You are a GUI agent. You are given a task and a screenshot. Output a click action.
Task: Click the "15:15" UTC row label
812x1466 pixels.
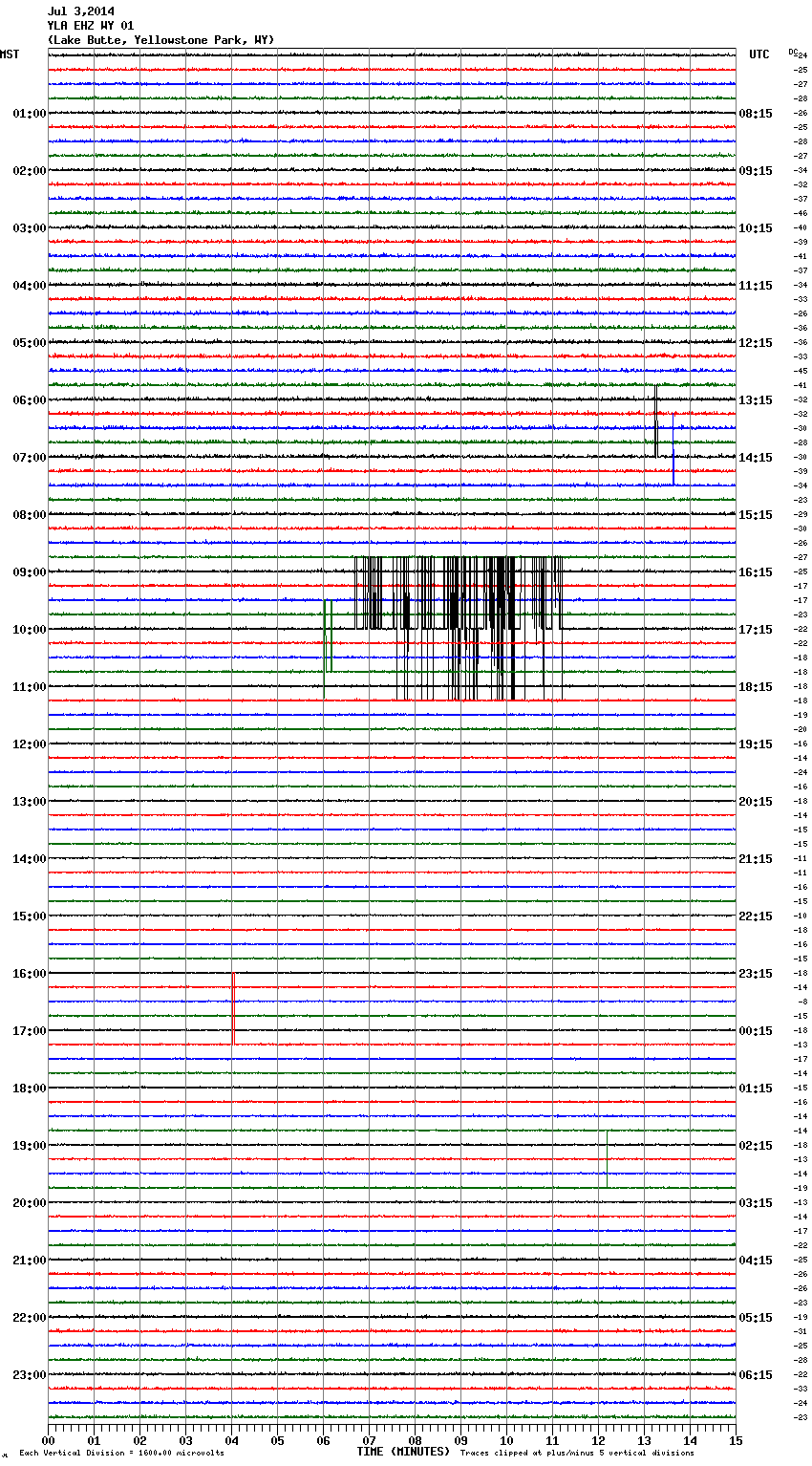[756, 515]
